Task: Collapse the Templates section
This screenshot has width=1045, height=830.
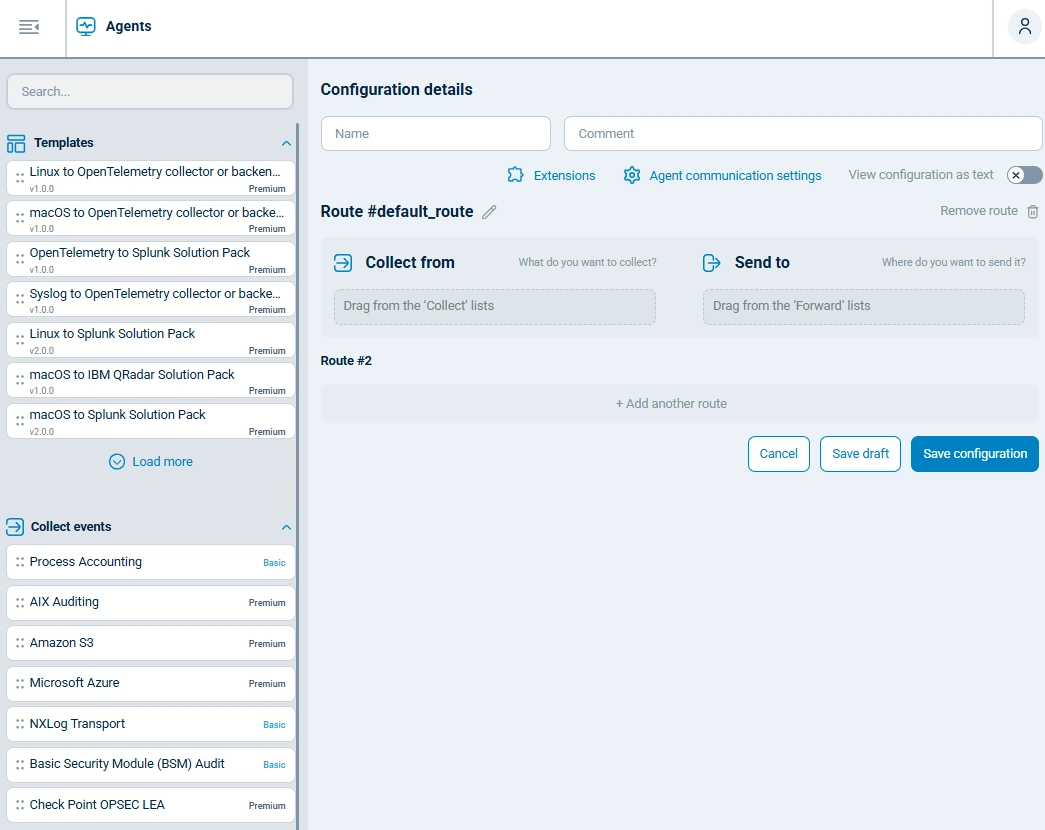Action: tap(286, 143)
